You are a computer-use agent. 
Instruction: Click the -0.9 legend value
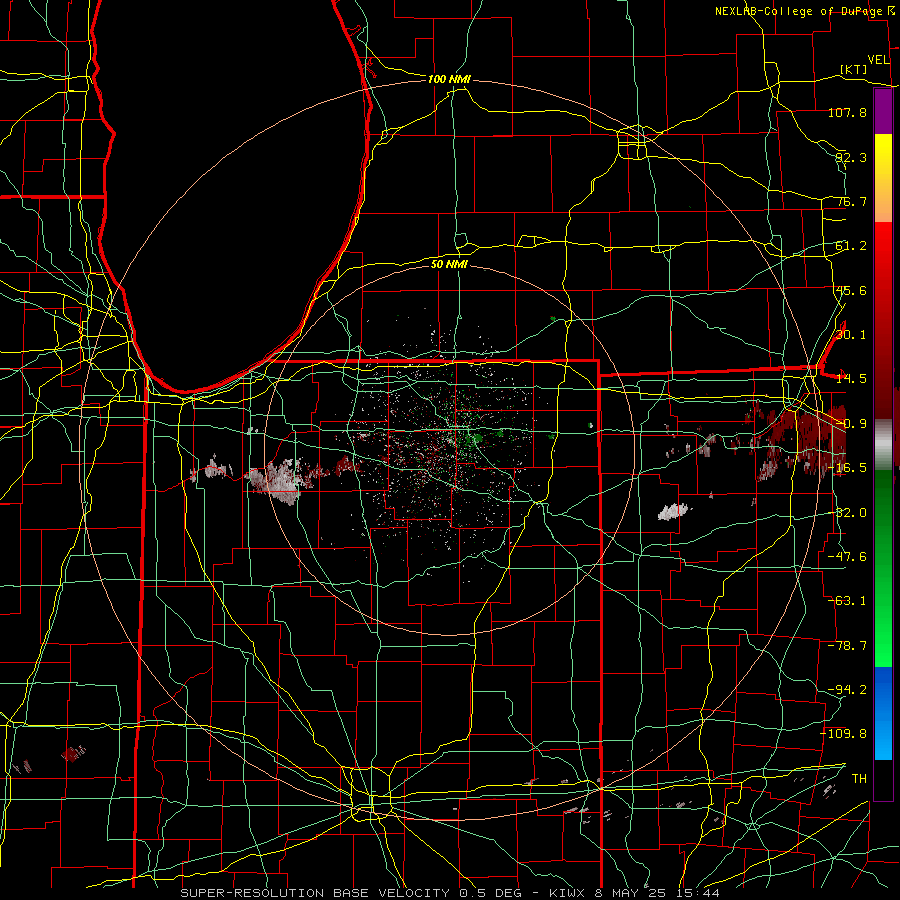point(851,424)
